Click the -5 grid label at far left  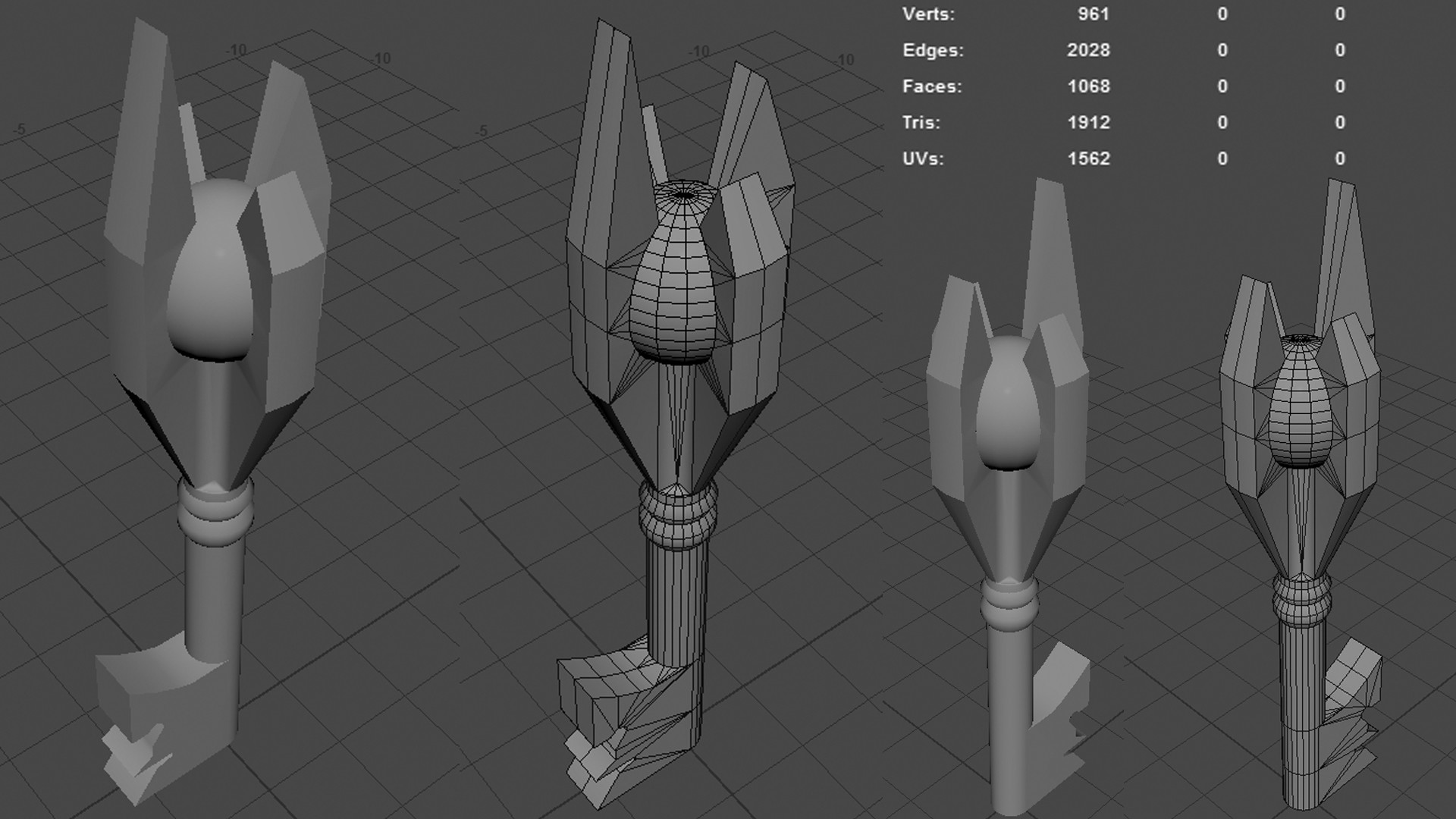pyautogui.click(x=20, y=129)
